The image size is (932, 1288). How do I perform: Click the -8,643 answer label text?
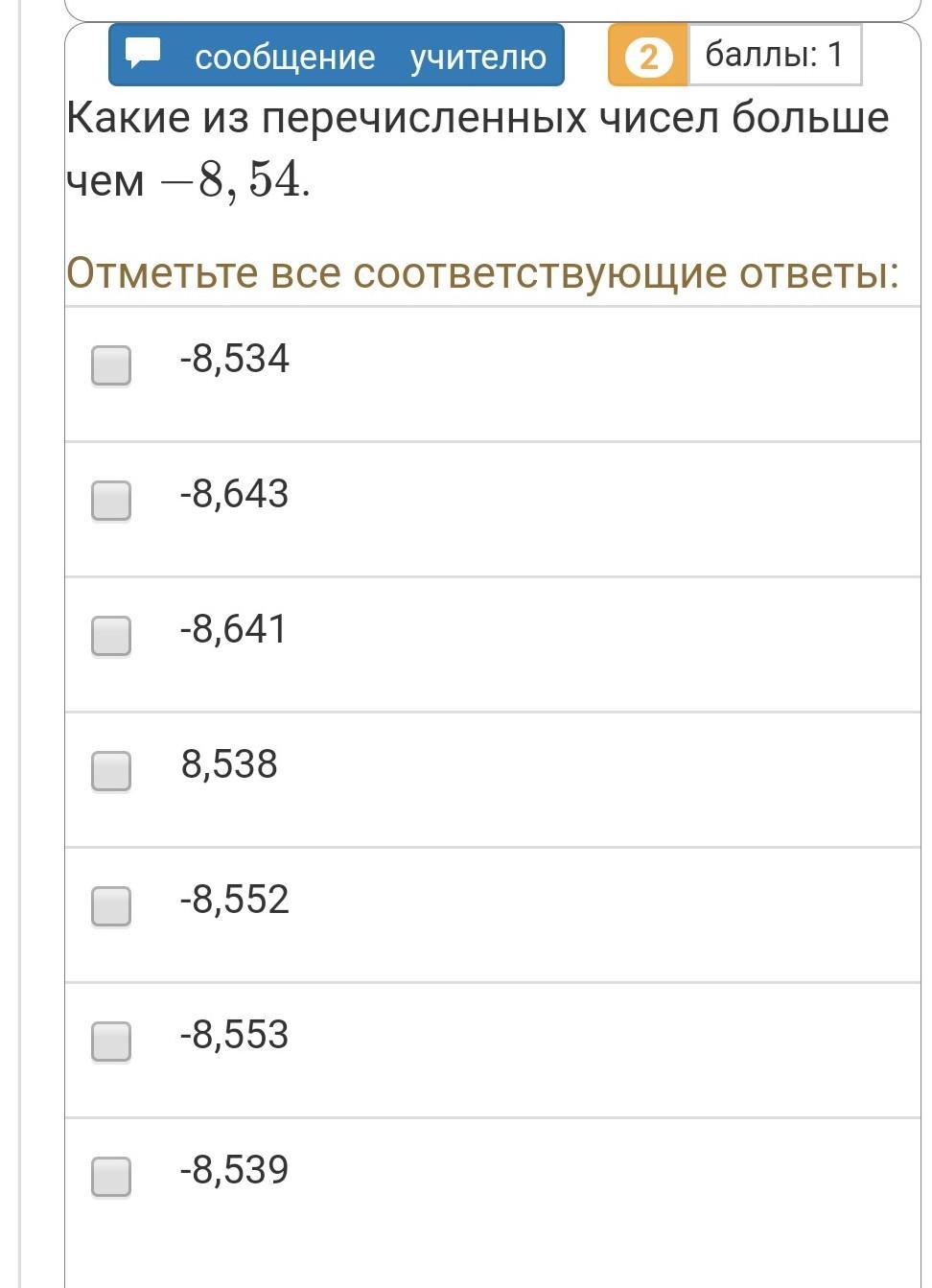(234, 494)
